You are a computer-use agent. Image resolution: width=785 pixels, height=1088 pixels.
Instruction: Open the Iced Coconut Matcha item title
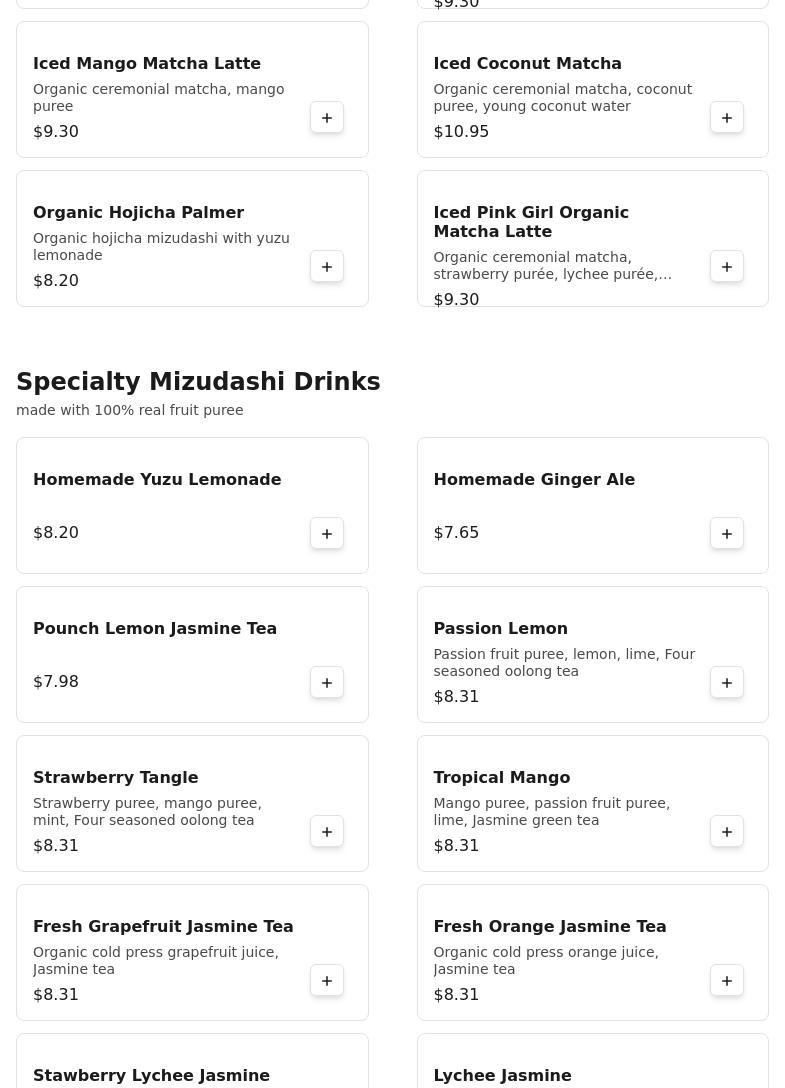click(x=527, y=64)
